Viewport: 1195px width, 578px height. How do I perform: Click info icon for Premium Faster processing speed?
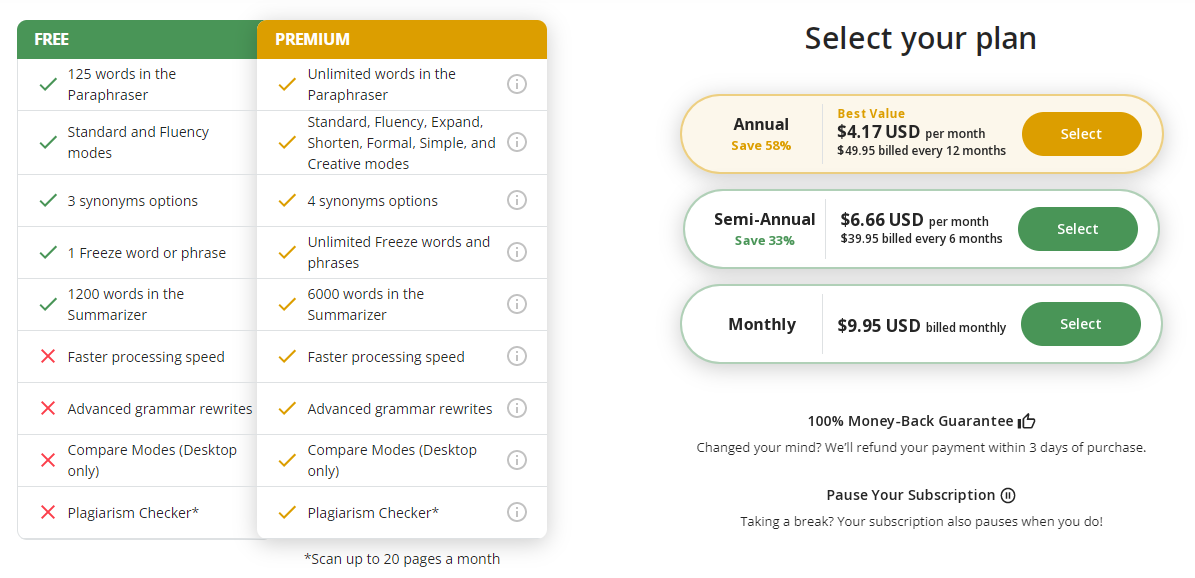point(517,356)
